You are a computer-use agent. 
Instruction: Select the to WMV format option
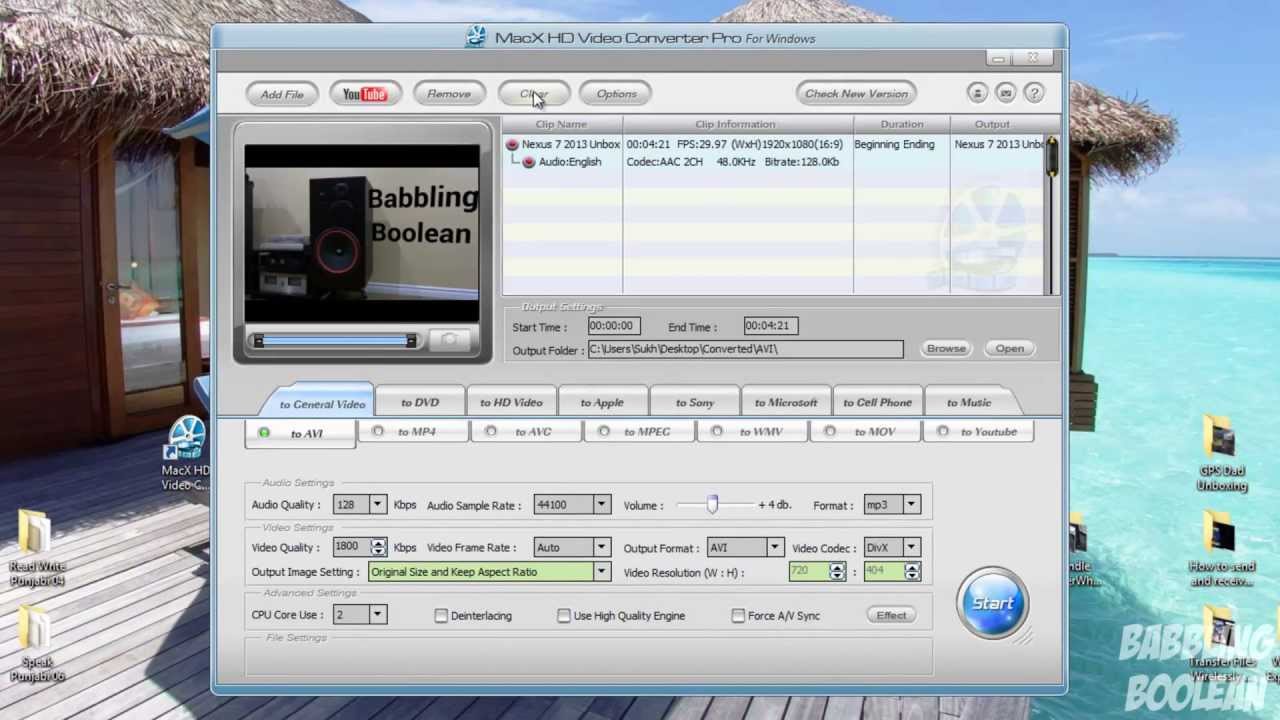pos(752,432)
